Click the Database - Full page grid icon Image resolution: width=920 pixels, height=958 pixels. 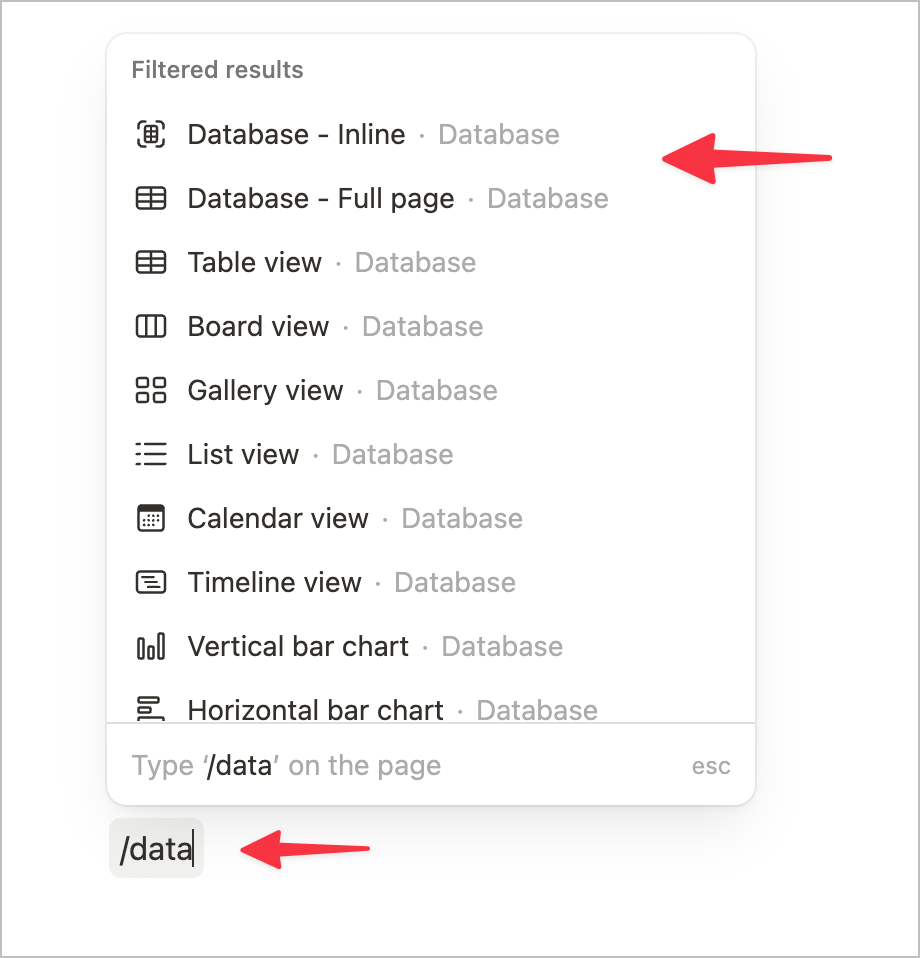click(x=151, y=198)
